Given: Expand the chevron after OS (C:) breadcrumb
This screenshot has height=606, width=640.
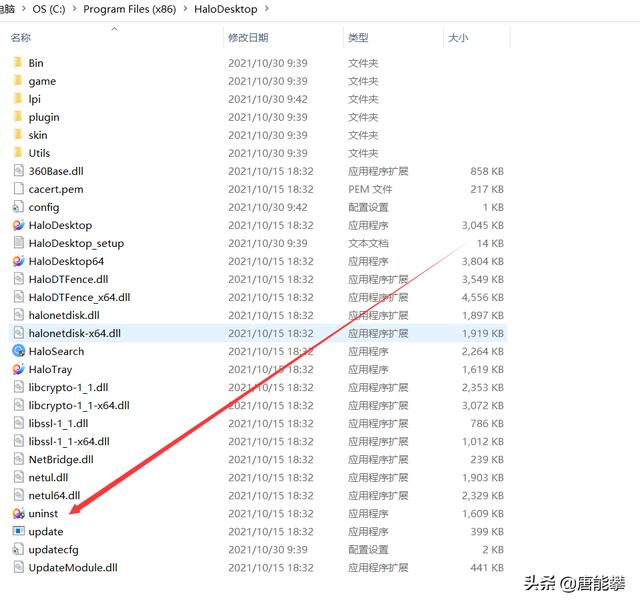Looking at the screenshot, I should point(74,8).
